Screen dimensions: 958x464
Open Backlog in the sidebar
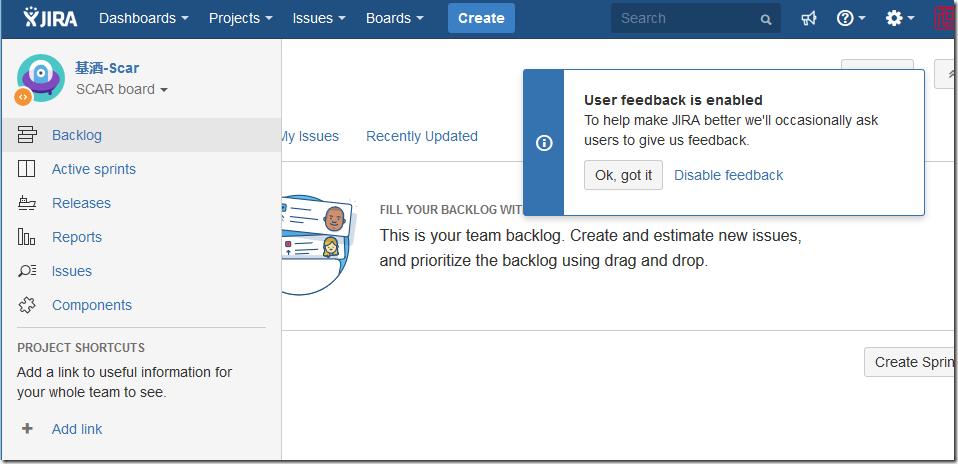click(77, 135)
